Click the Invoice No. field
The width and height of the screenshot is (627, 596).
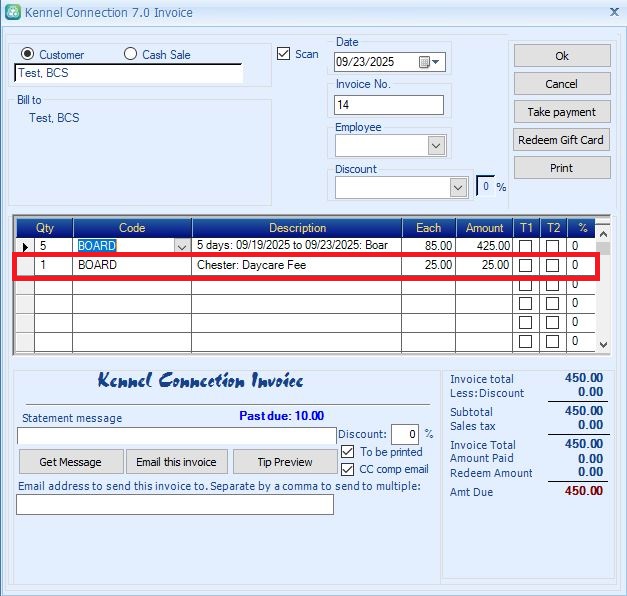click(389, 105)
